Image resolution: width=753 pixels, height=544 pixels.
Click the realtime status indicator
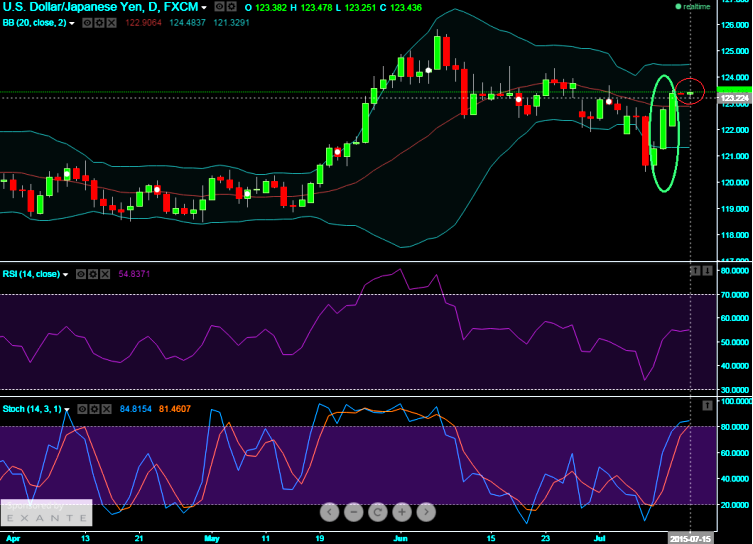pyautogui.click(x=692, y=7)
